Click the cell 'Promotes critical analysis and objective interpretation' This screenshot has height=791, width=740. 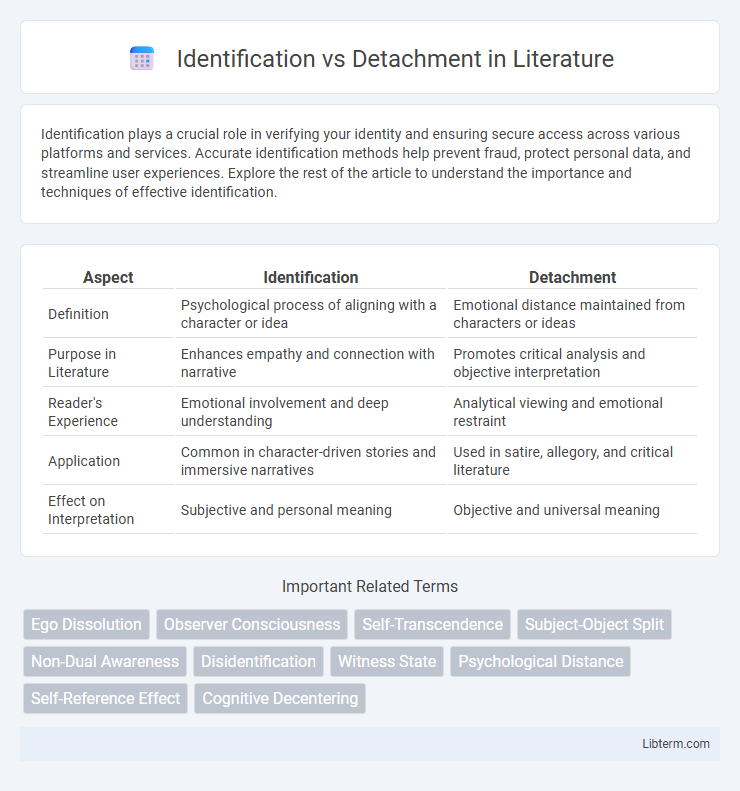click(572, 363)
